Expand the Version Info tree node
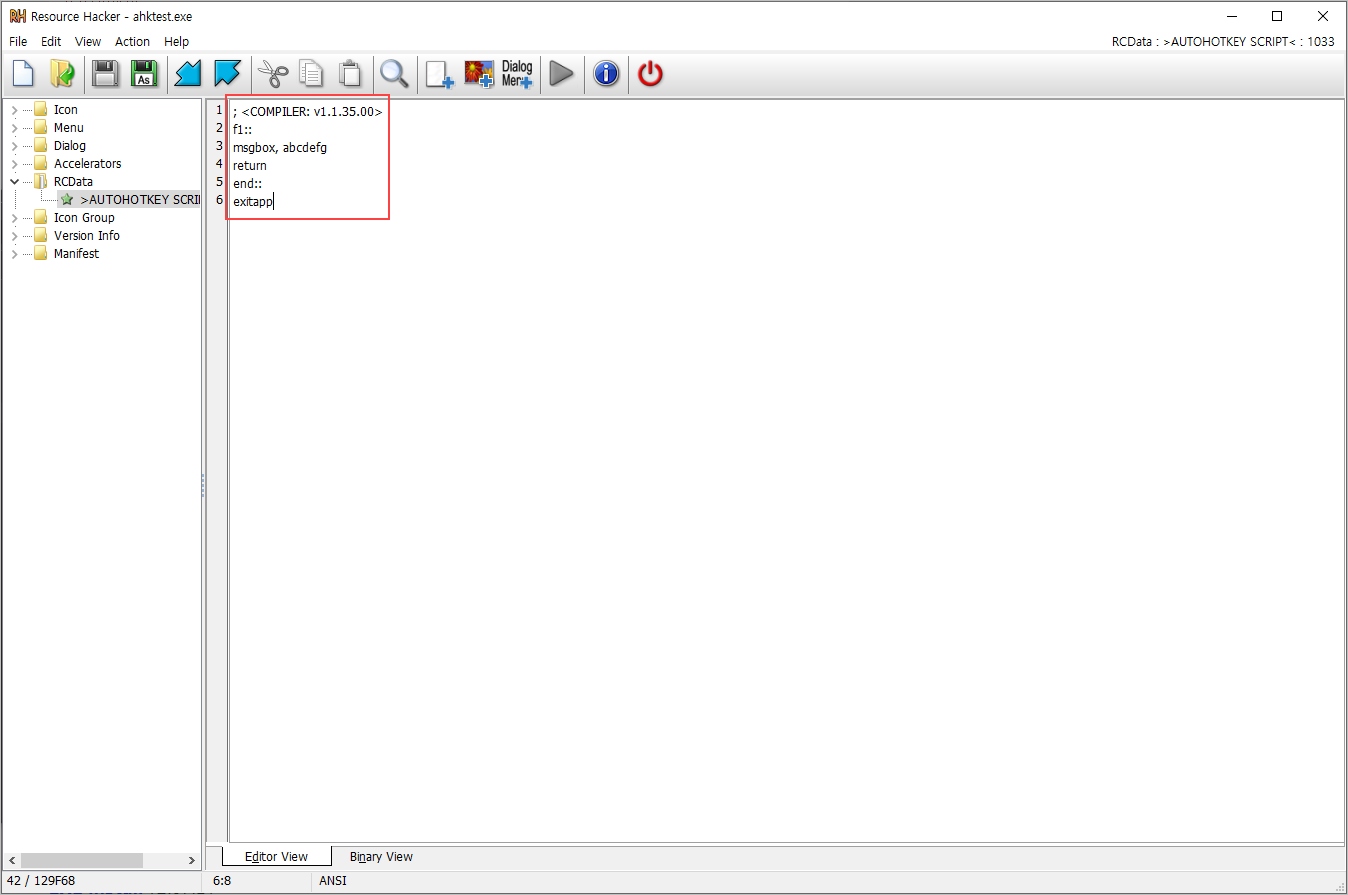The width and height of the screenshot is (1348, 895). 14,236
